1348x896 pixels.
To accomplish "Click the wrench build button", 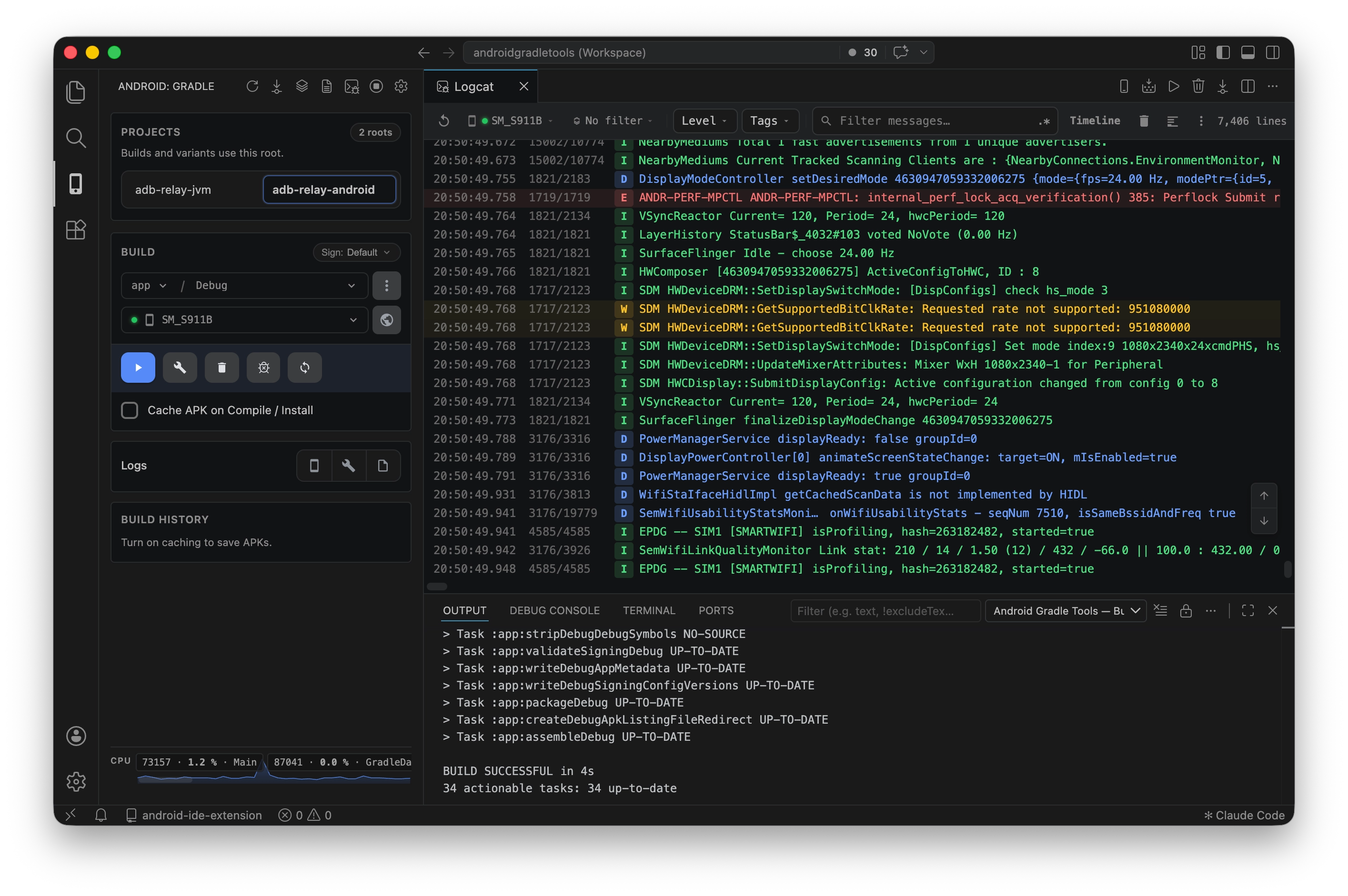I will (180, 368).
